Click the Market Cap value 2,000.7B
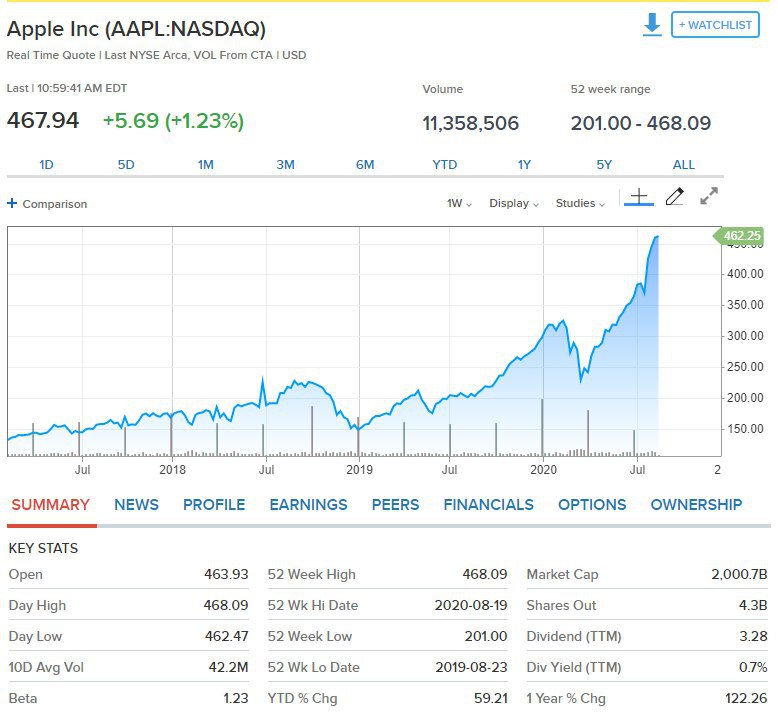Image resolution: width=778 pixels, height=722 pixels. (739, 574)
